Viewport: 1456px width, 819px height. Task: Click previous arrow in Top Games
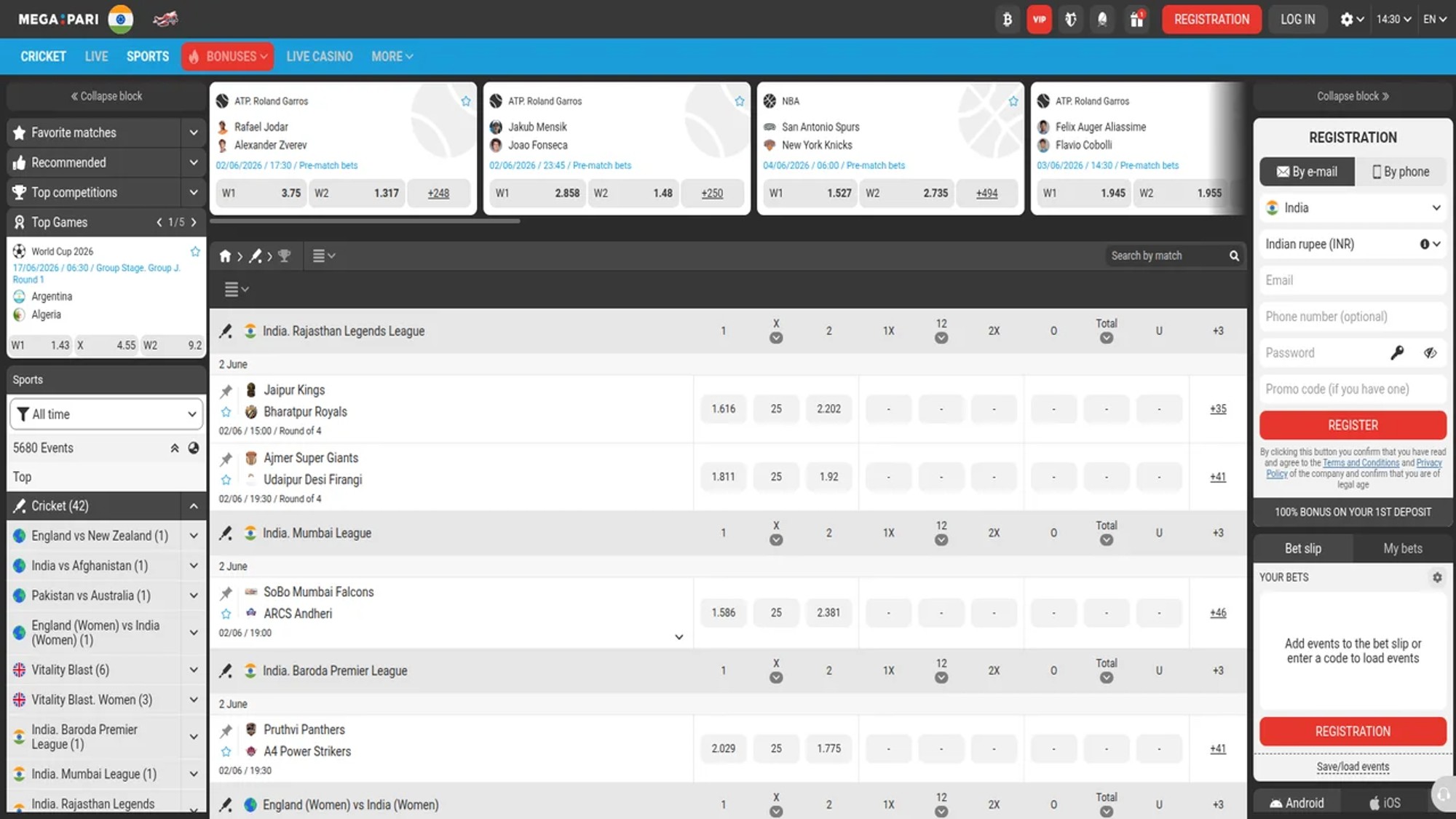coord(159,222)
